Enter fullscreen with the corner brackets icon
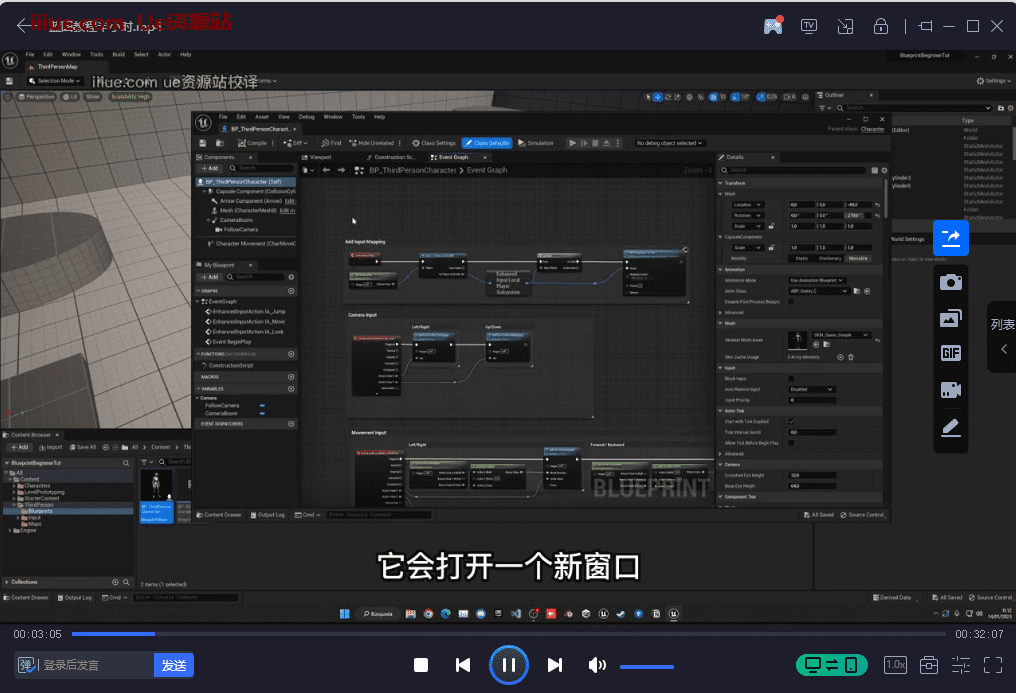Image resolution: width=1016 pixels, height=693 pixels. pos(993,665)
